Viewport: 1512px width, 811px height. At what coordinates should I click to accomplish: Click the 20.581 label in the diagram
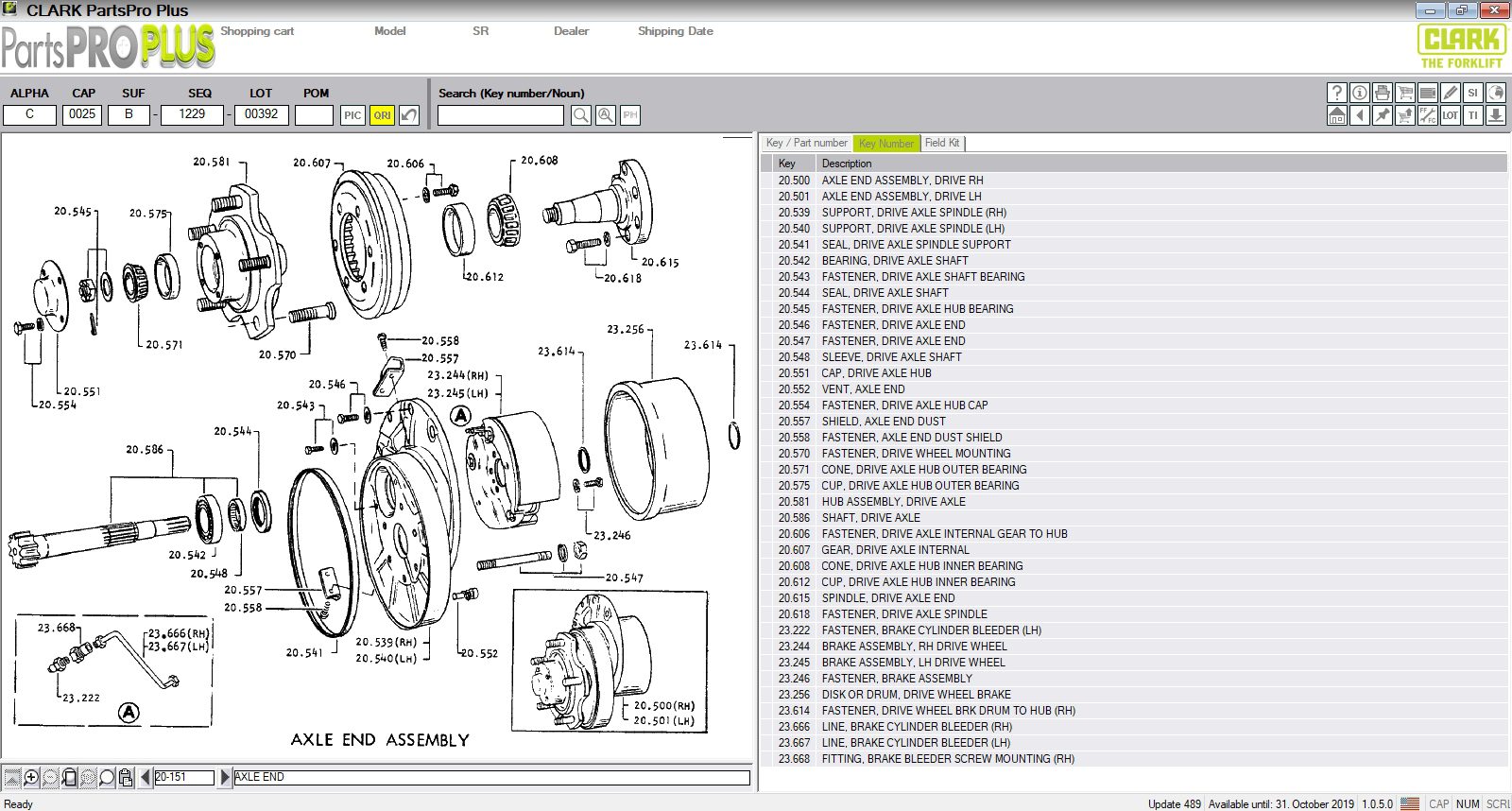click(212, 162)
